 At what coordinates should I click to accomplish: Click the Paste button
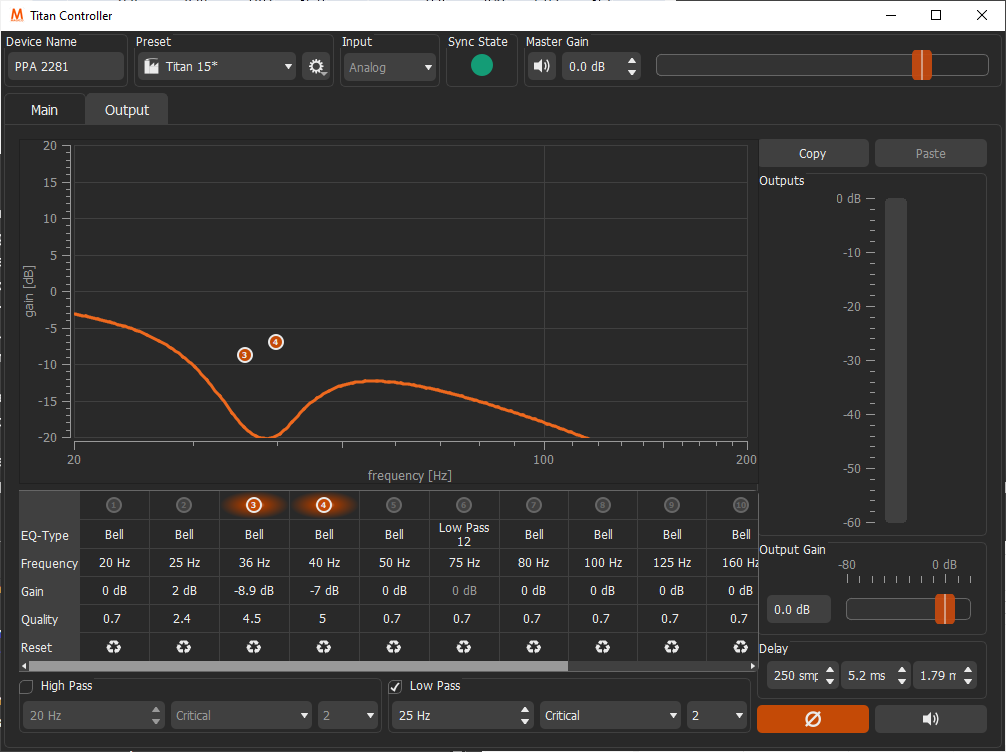click(x=930, y=153)
